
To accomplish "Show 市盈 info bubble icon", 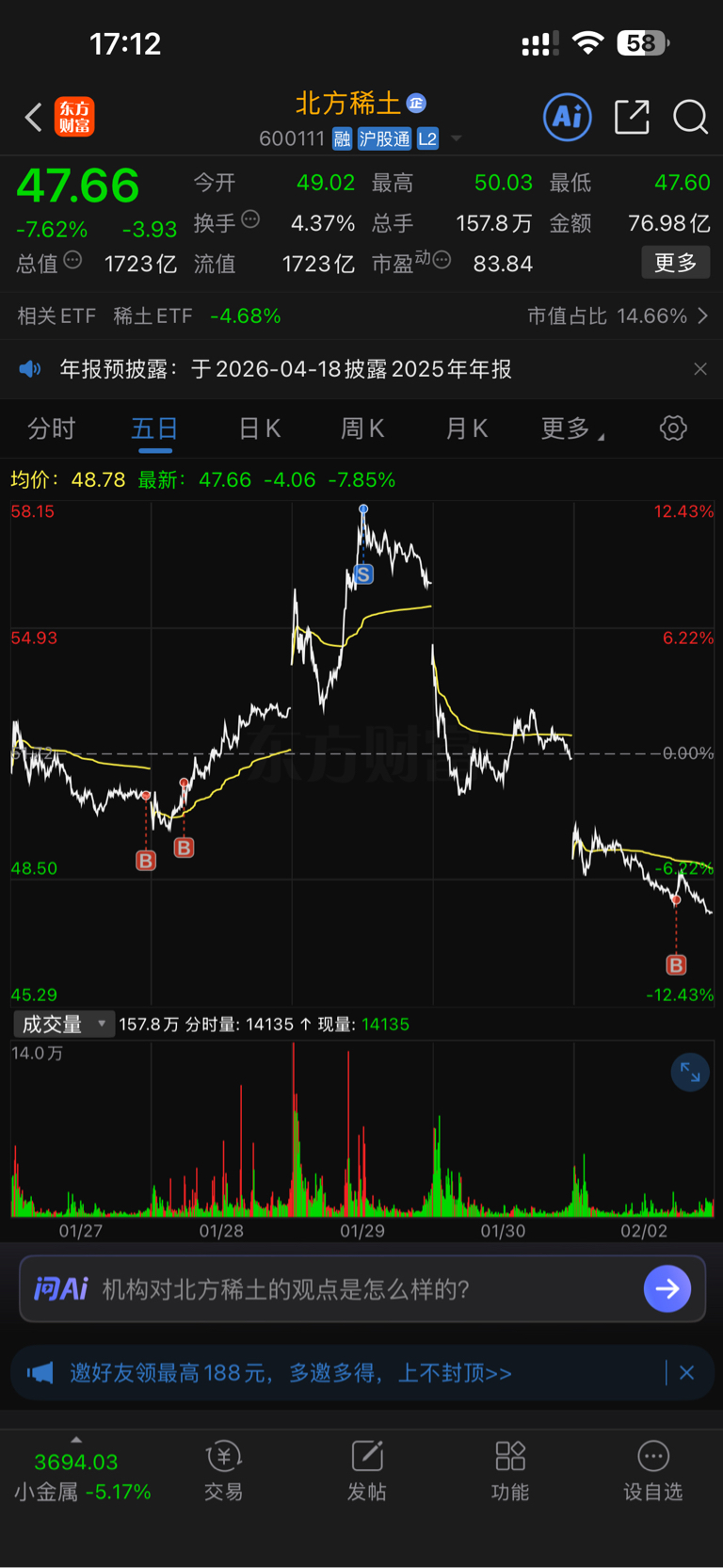I will [x=442, y=260].
